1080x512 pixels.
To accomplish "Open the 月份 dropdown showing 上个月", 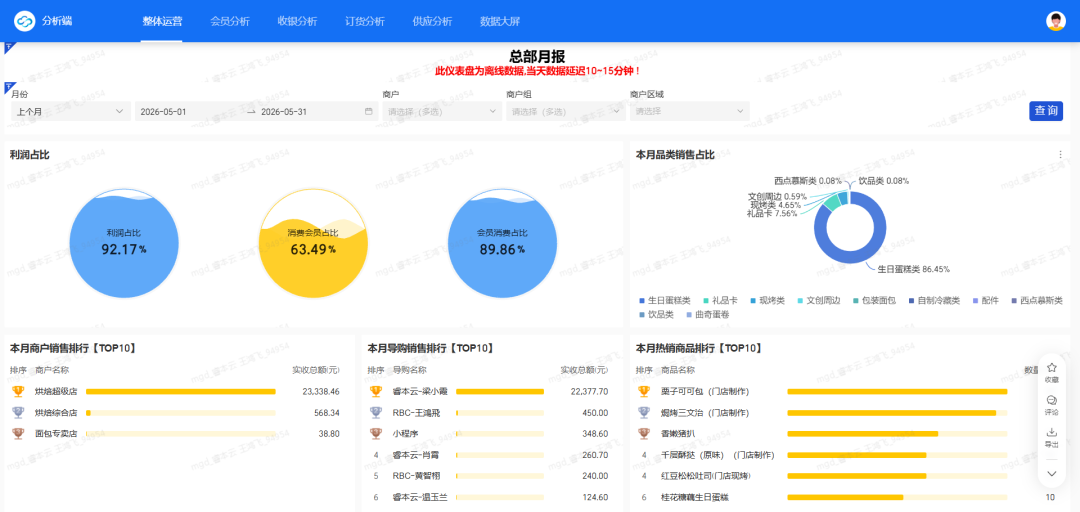I will click(71, 111).
